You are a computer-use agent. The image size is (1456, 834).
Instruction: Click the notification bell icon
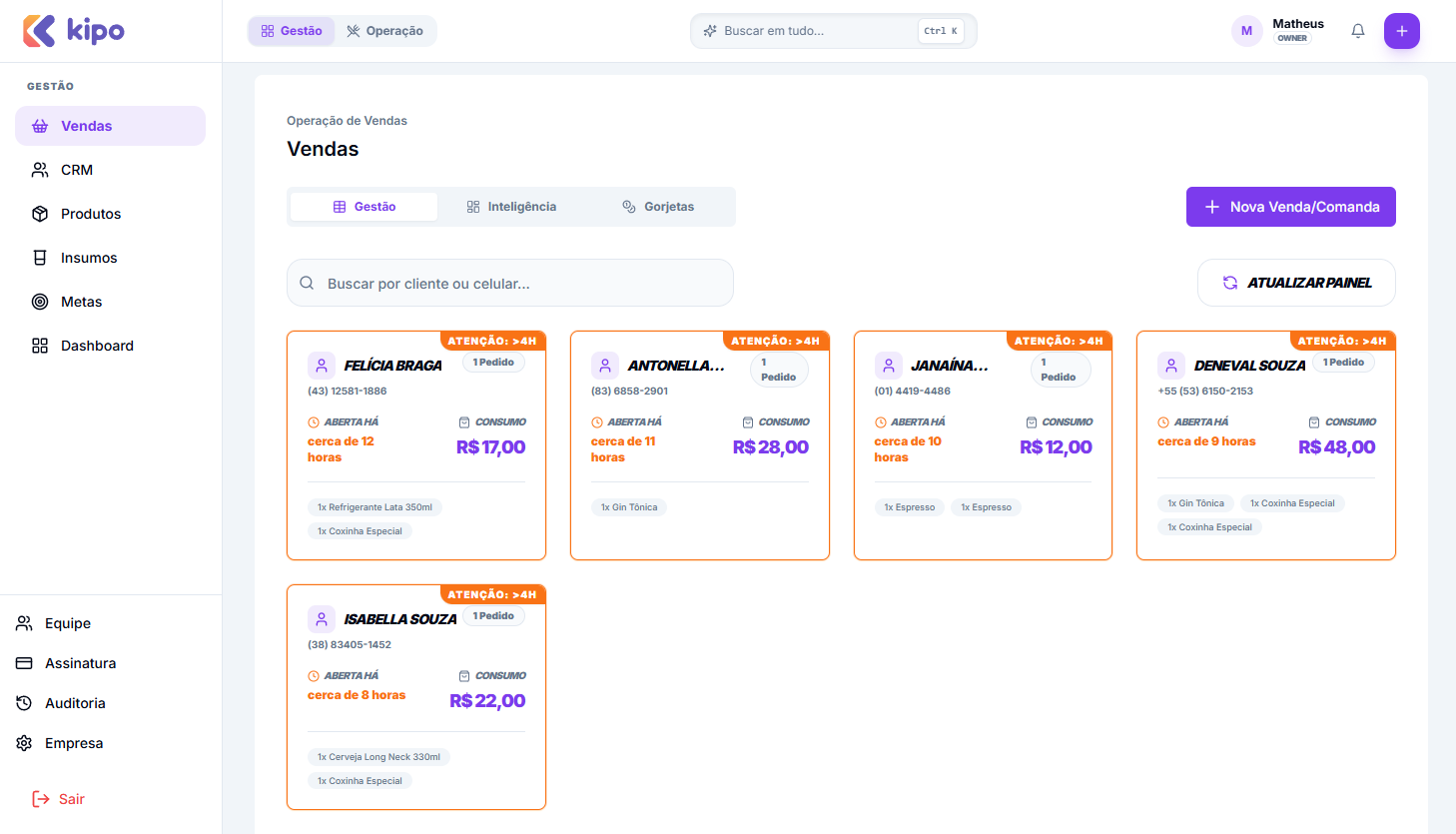(1358, 31)
